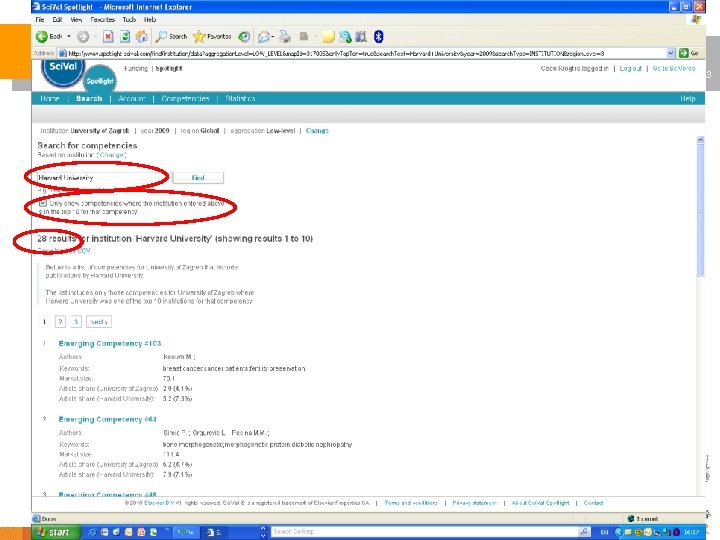Open the Back button history dropdown arrow
This screenshot has height=540, width=720.
(x=69, y=36)
